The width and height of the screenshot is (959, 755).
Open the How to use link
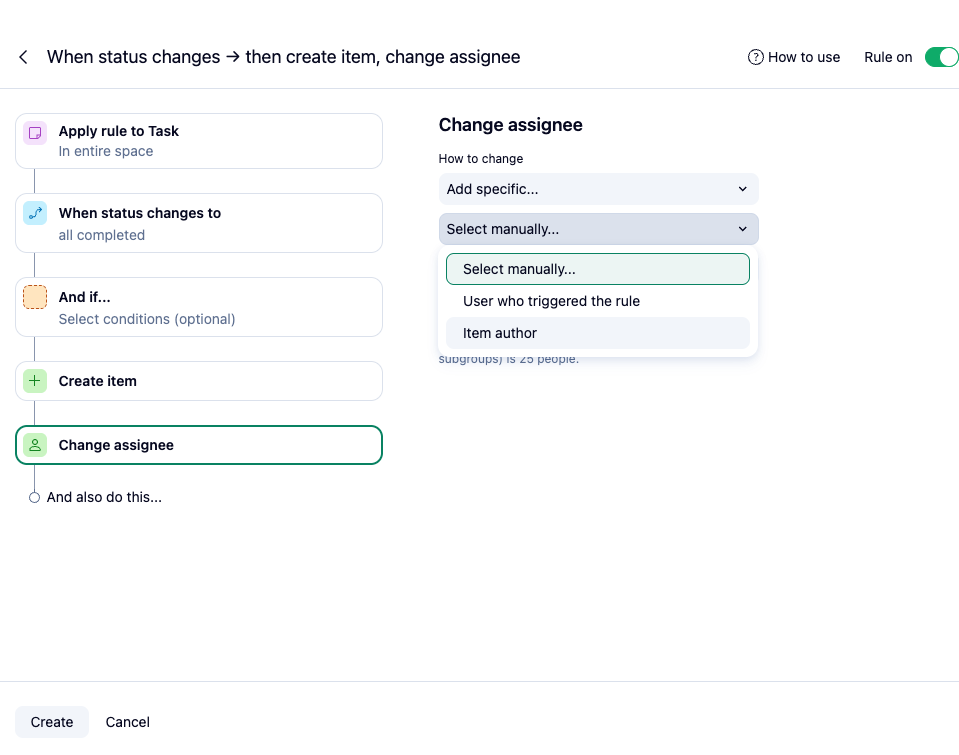point(804,57)
